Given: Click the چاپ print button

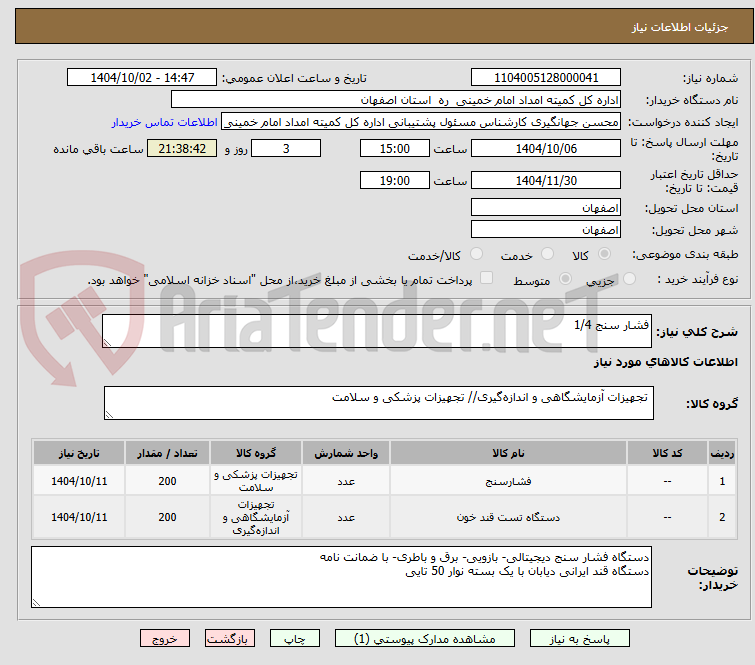Looking at the screenshot, I should tap(295, 639).
